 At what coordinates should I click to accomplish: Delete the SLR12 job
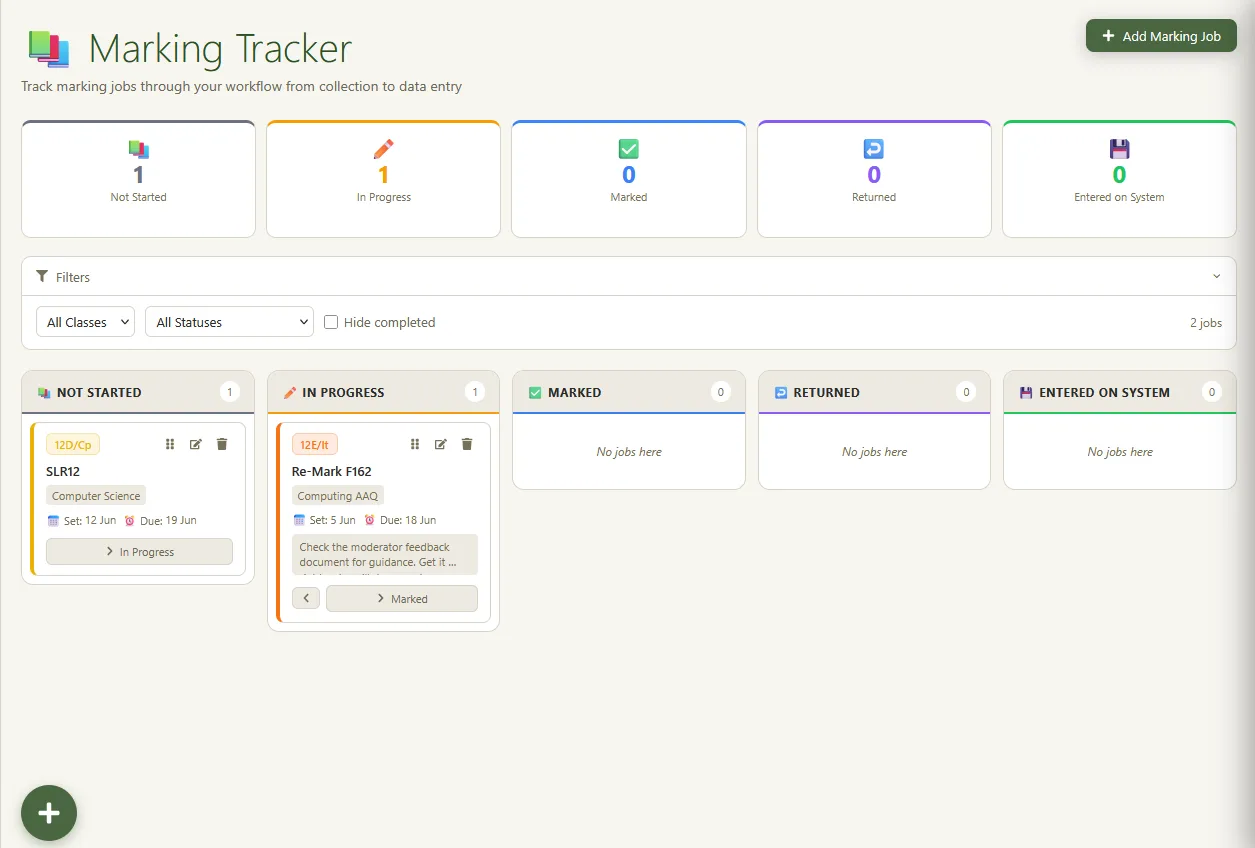click(222, 444)
